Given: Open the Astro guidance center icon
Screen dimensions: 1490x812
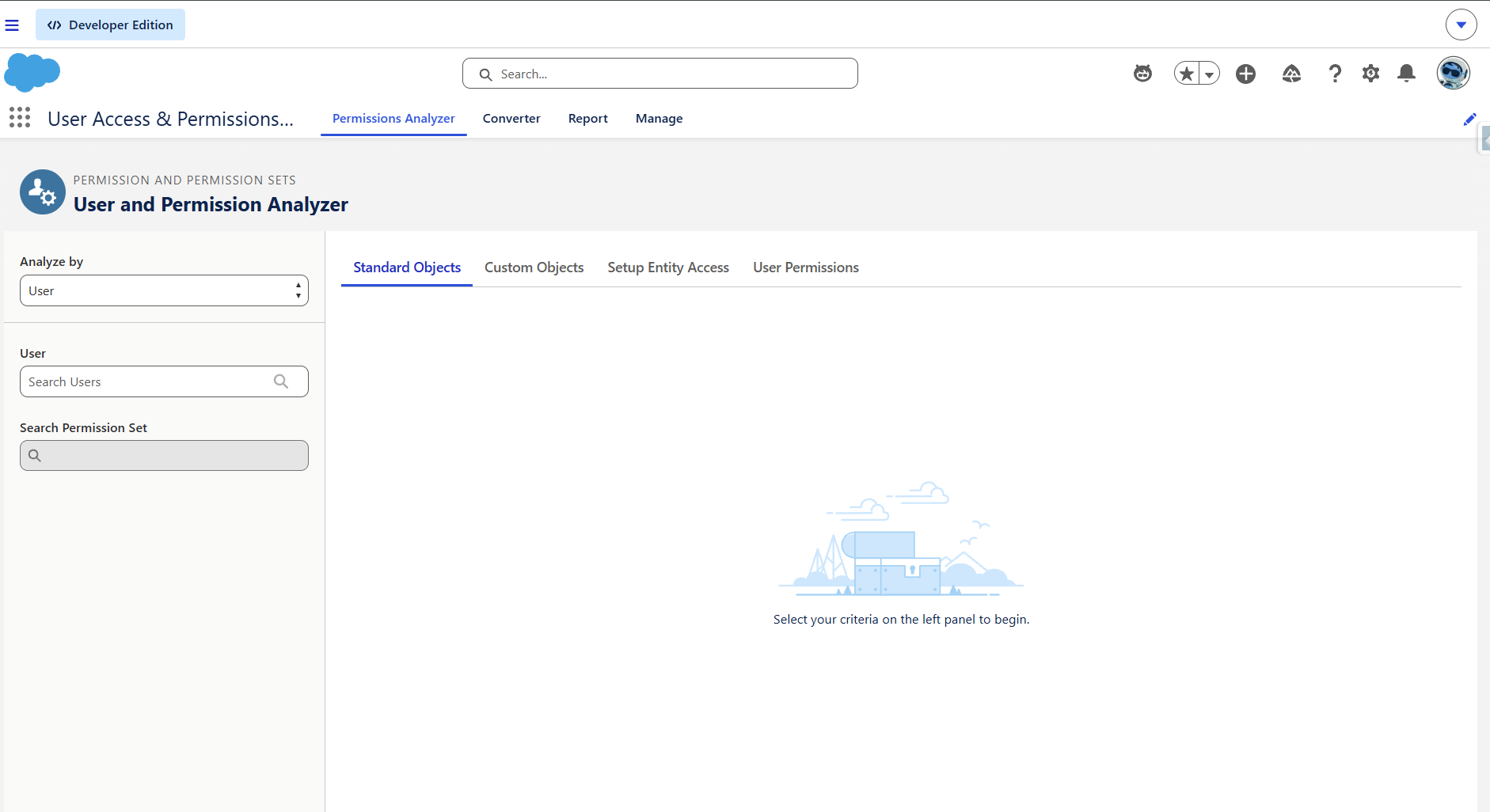Looking at the screenshot, I should (1142, 74).
